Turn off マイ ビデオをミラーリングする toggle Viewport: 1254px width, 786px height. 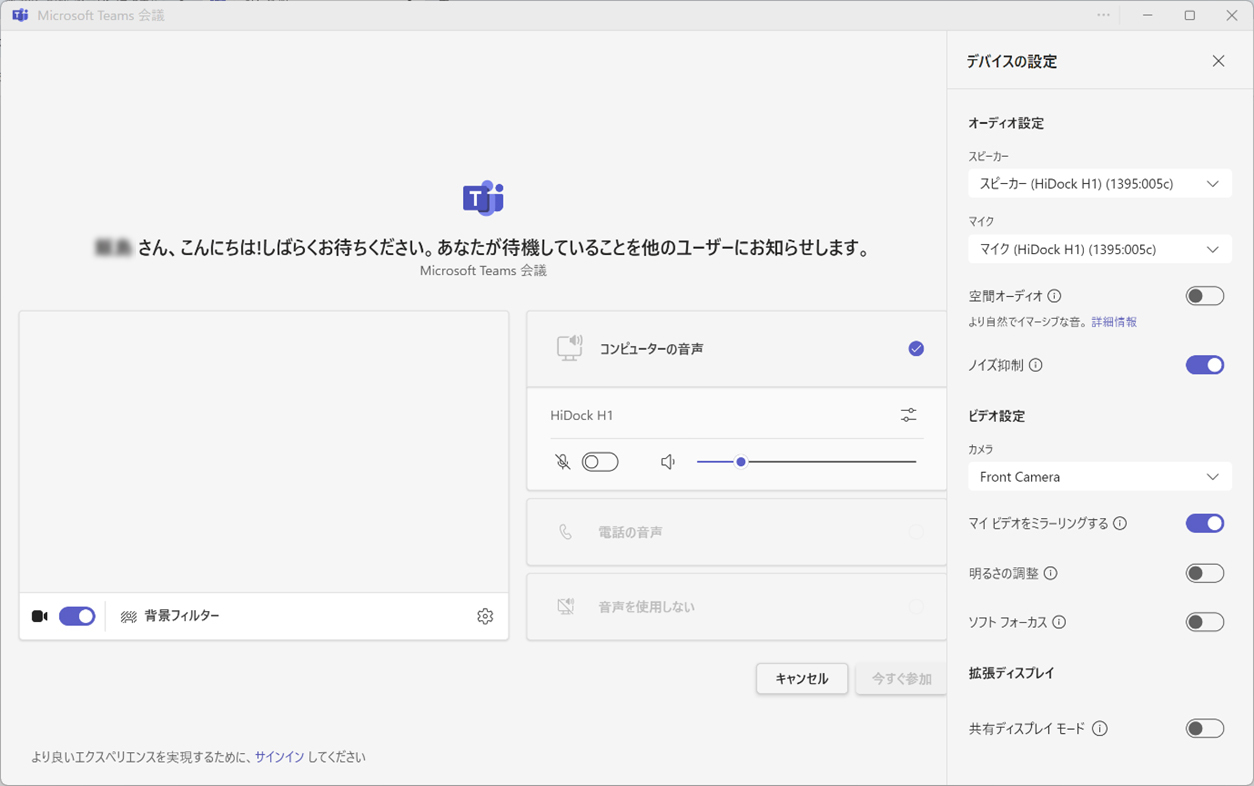(x=1205, y=523)
